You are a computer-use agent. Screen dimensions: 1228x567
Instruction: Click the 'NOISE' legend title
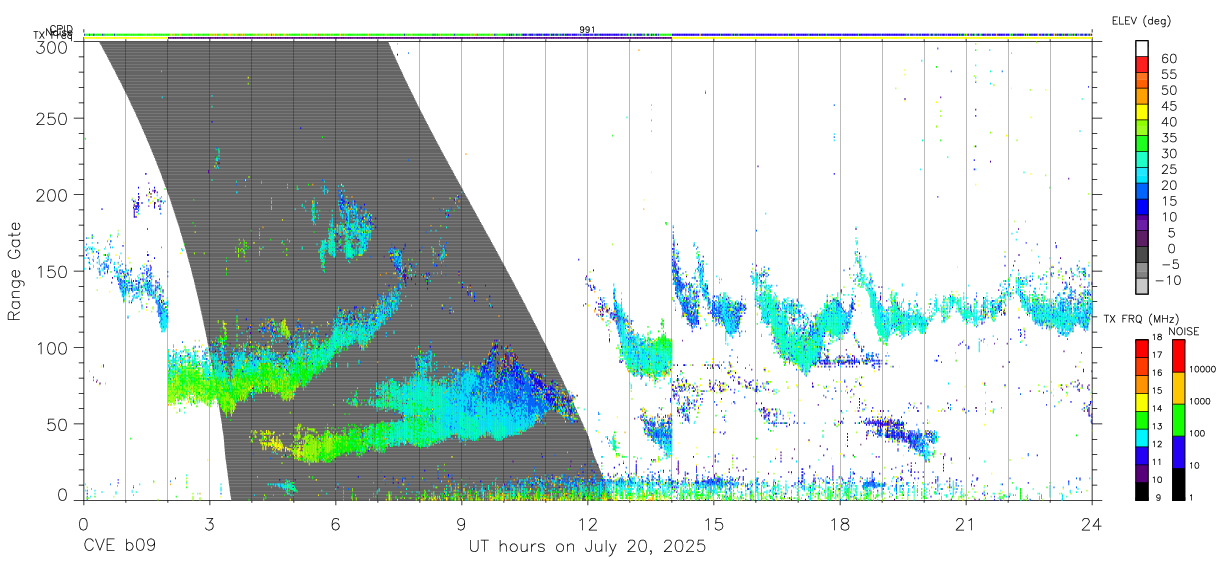pos(1183,331)
